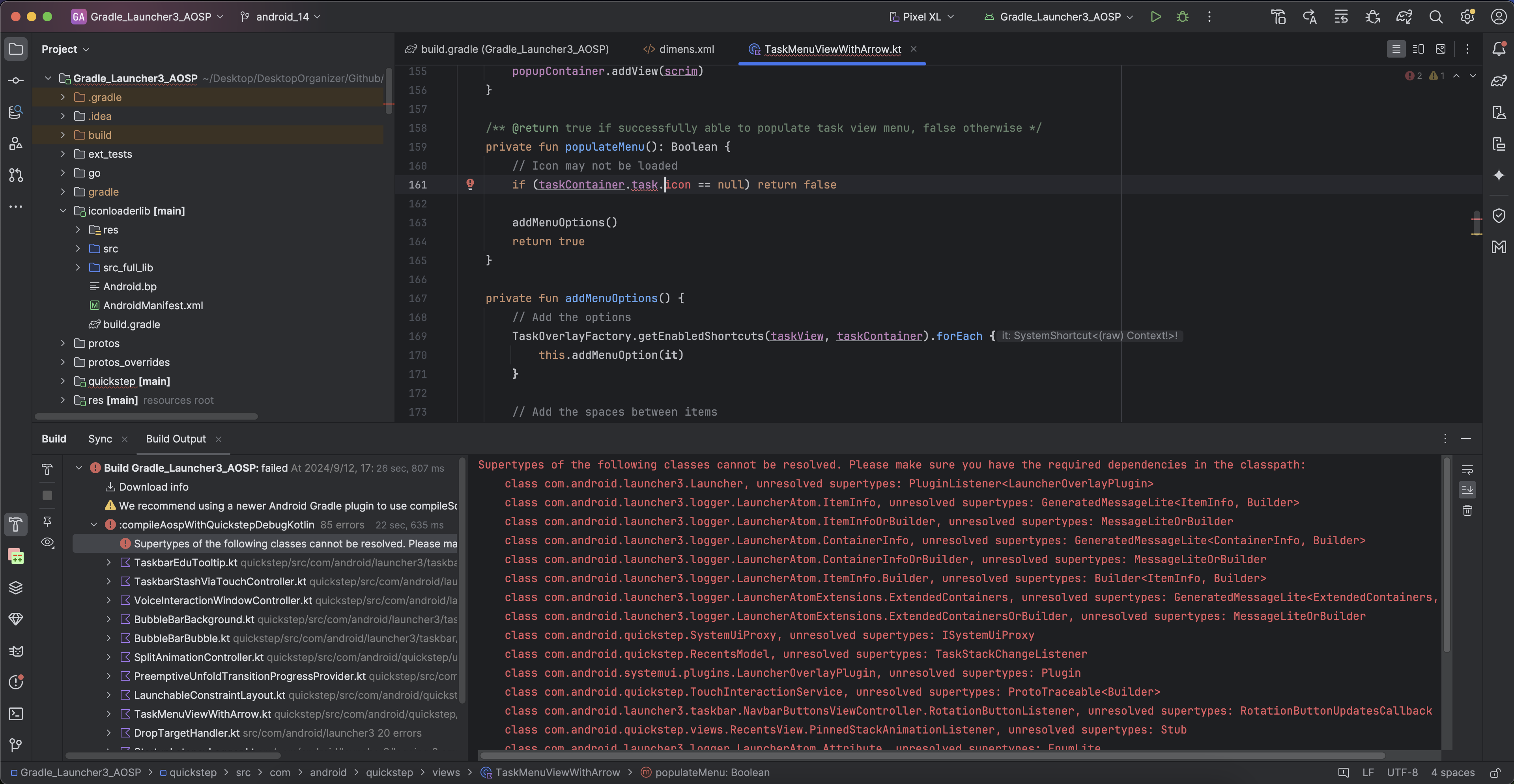Show more tool windows ellipsis
This screenshot has height=784, width=1514.
16,206
